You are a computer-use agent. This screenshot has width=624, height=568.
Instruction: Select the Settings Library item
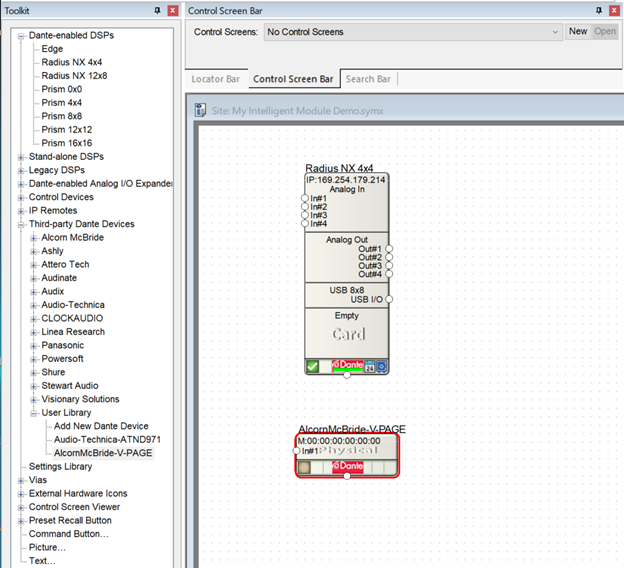(60, 467)
